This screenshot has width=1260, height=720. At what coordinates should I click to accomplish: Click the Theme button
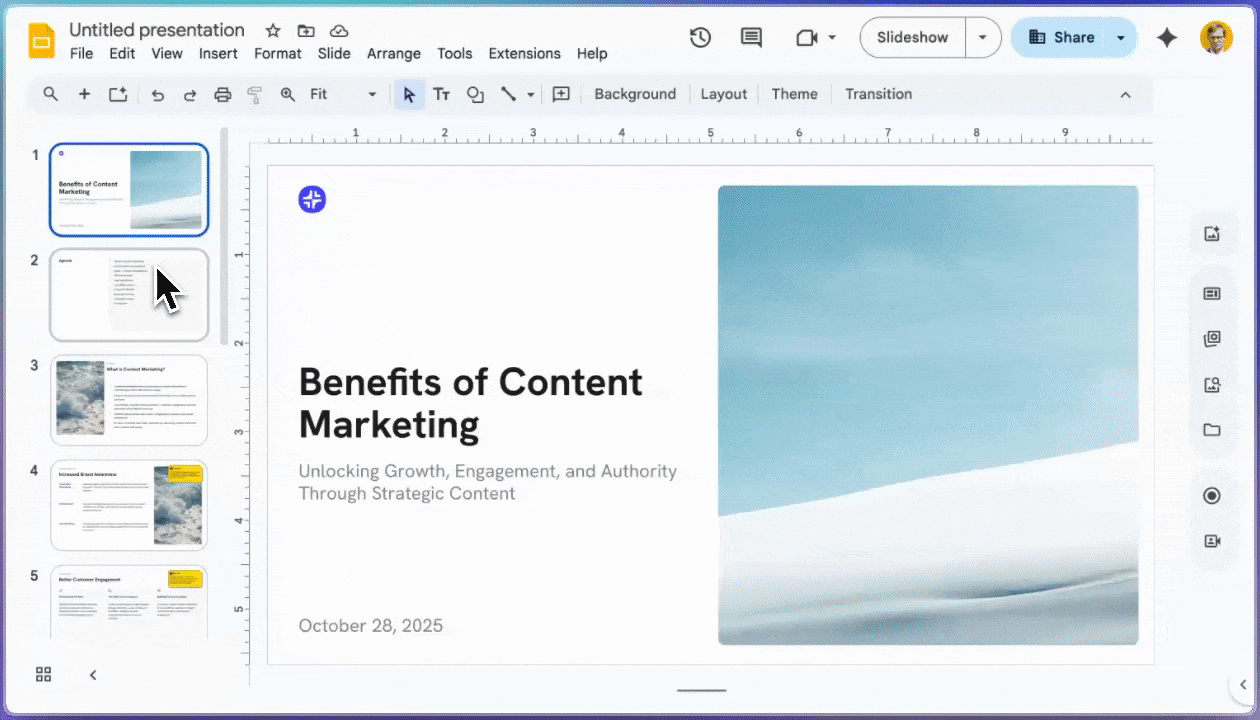794,94
